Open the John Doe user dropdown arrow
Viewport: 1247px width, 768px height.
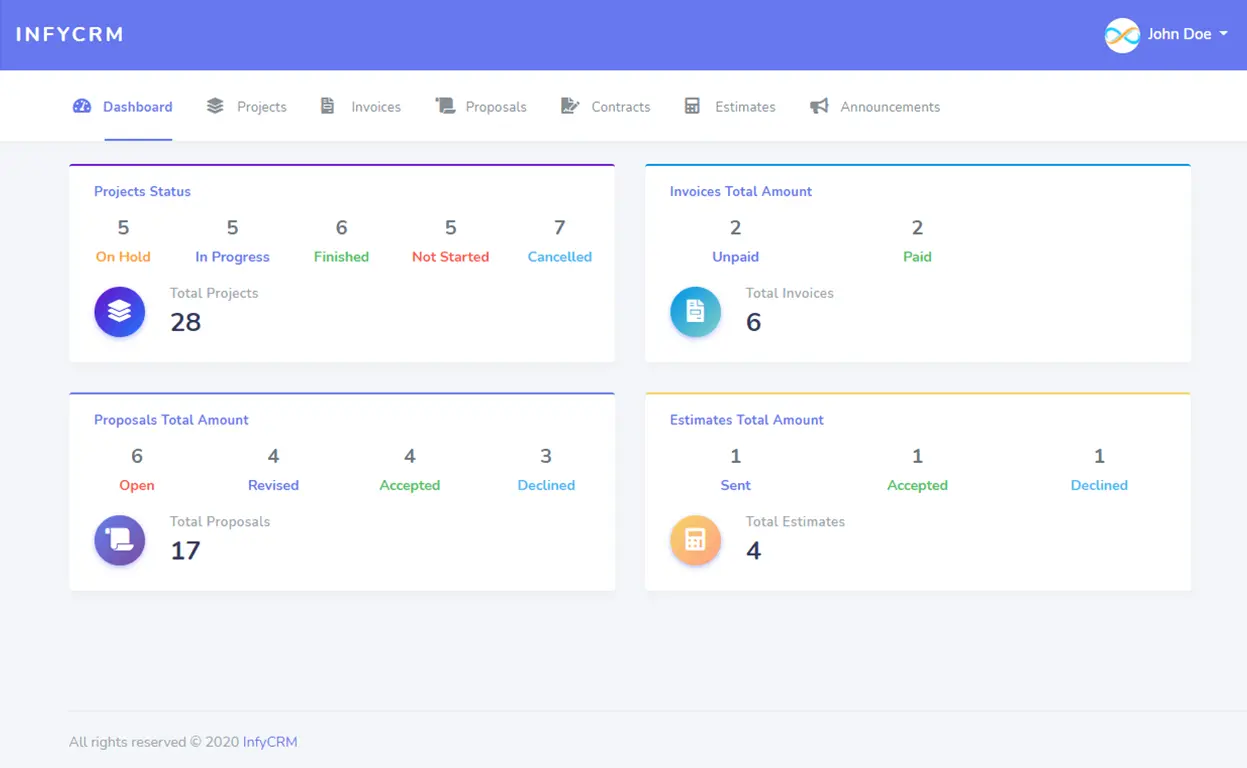click(1223, 34)
